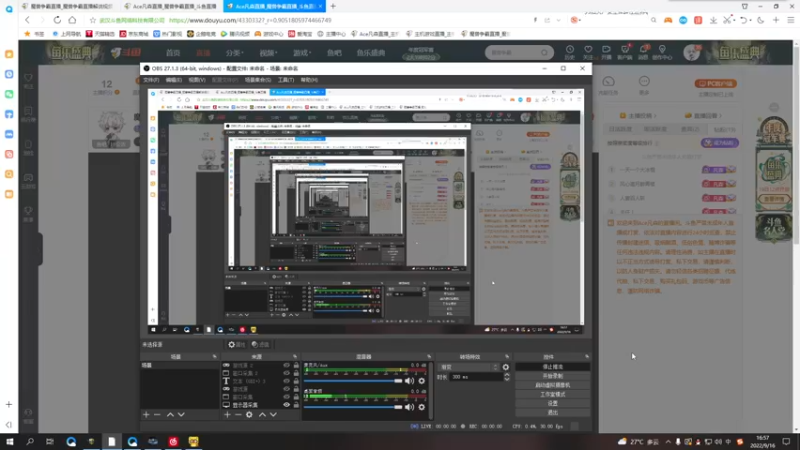Reload the browser page

coord(57,20)
